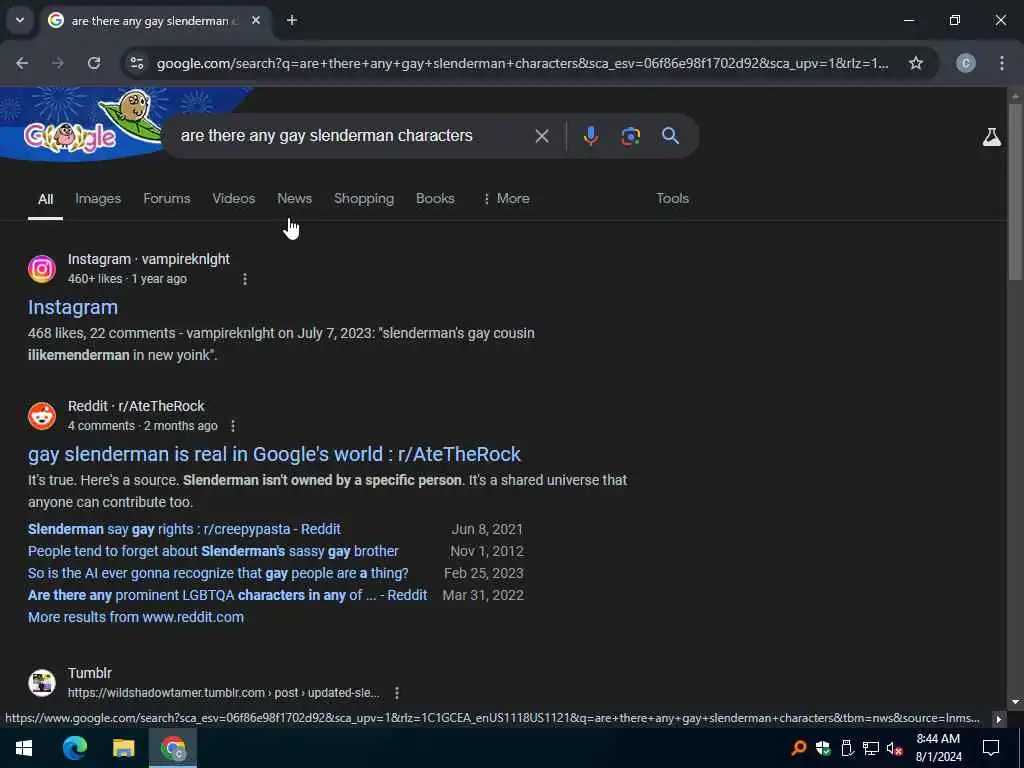This screenshot has width=1024, height=768.
Task: Open site settings icon in address bar
Action: click(136, 63)
